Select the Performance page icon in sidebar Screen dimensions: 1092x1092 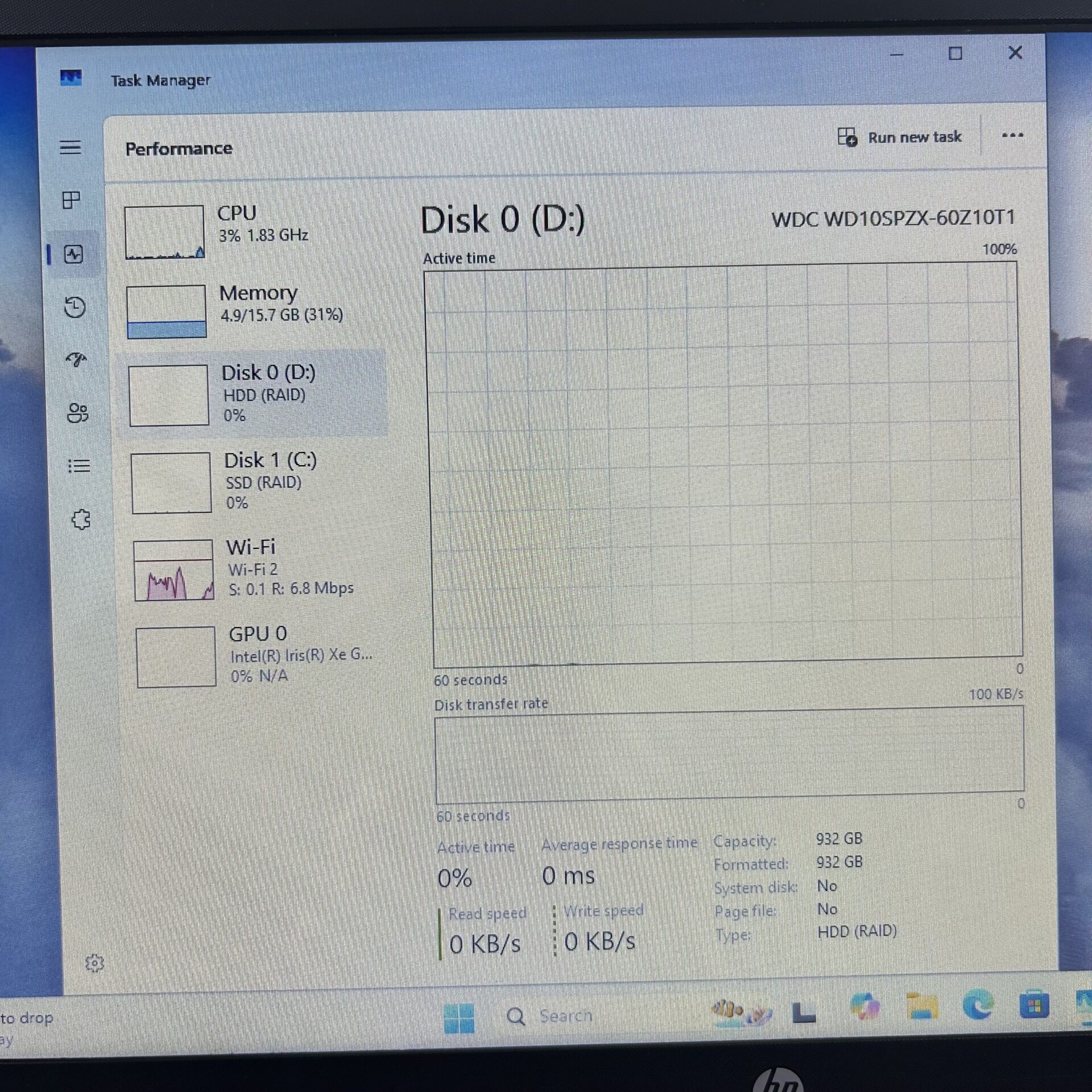pyautogui.click(x=73, y=254)
